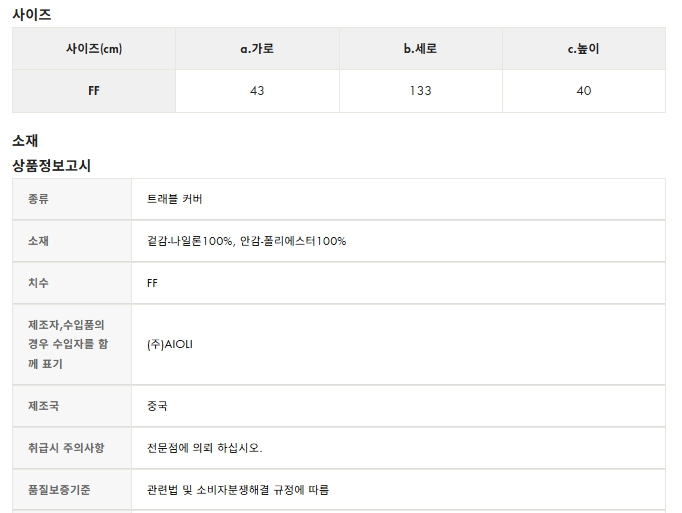
Task: Click the 종류 row label
Action: click(x=38, y=199)
